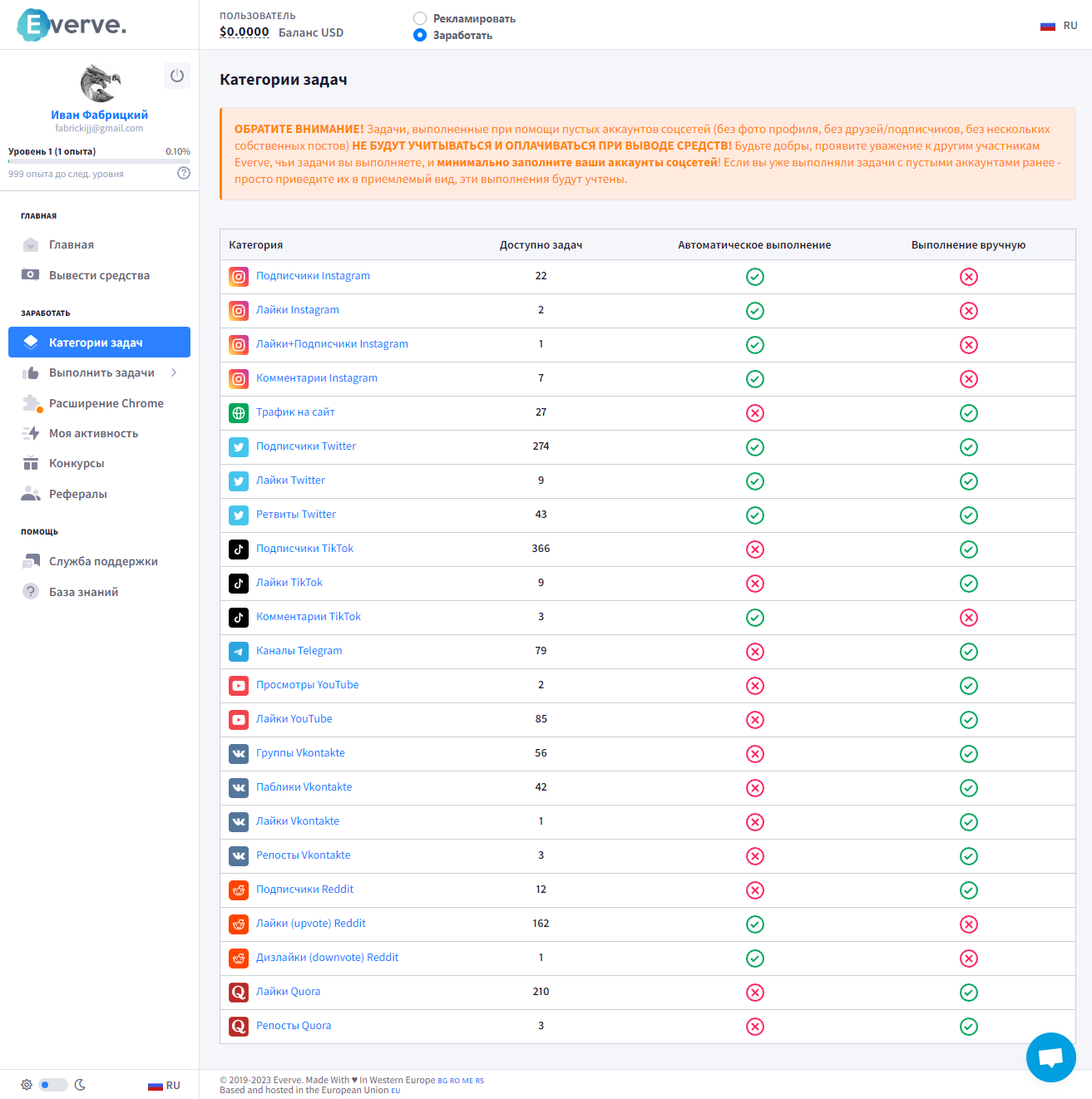Open Рефералы menu item
Viewport: 1092px width, 1099px height.
pos(99,494)
